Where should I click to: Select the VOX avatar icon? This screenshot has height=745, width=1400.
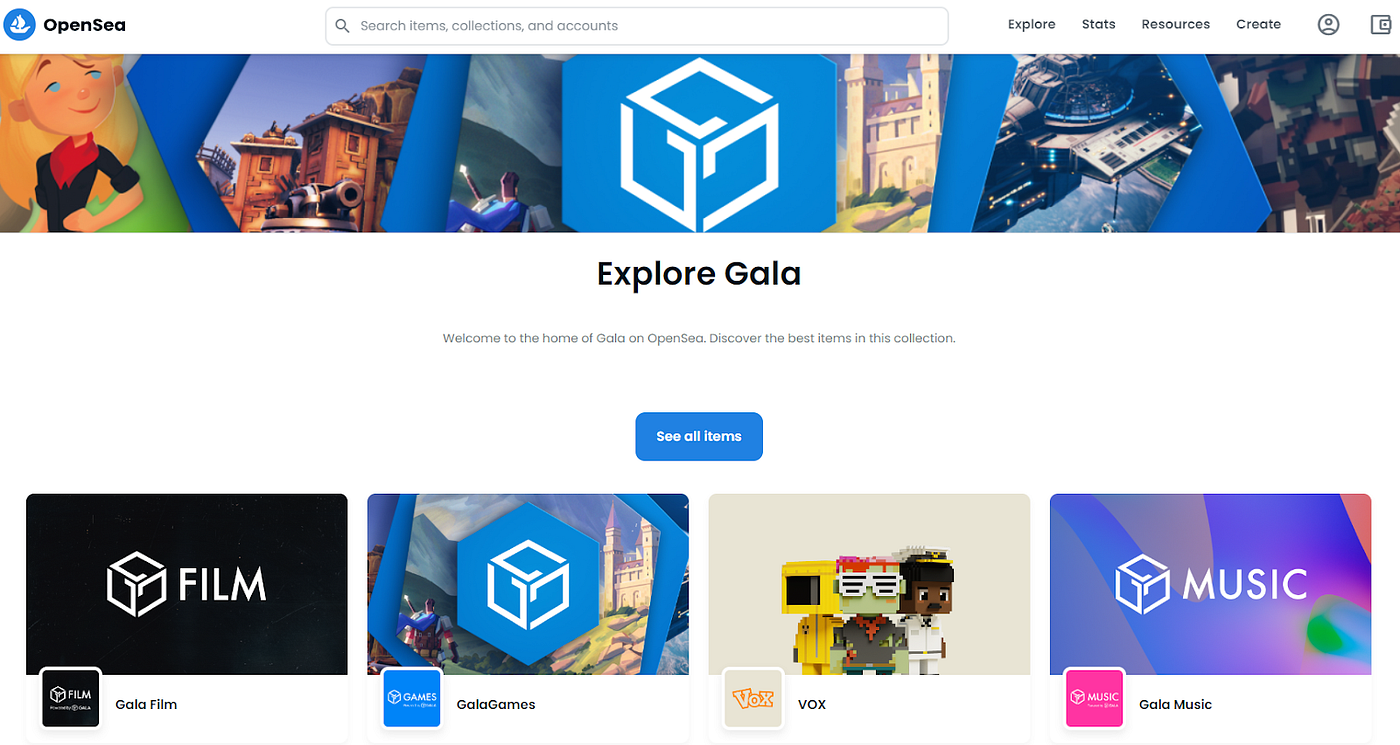(x=753, y=698)
